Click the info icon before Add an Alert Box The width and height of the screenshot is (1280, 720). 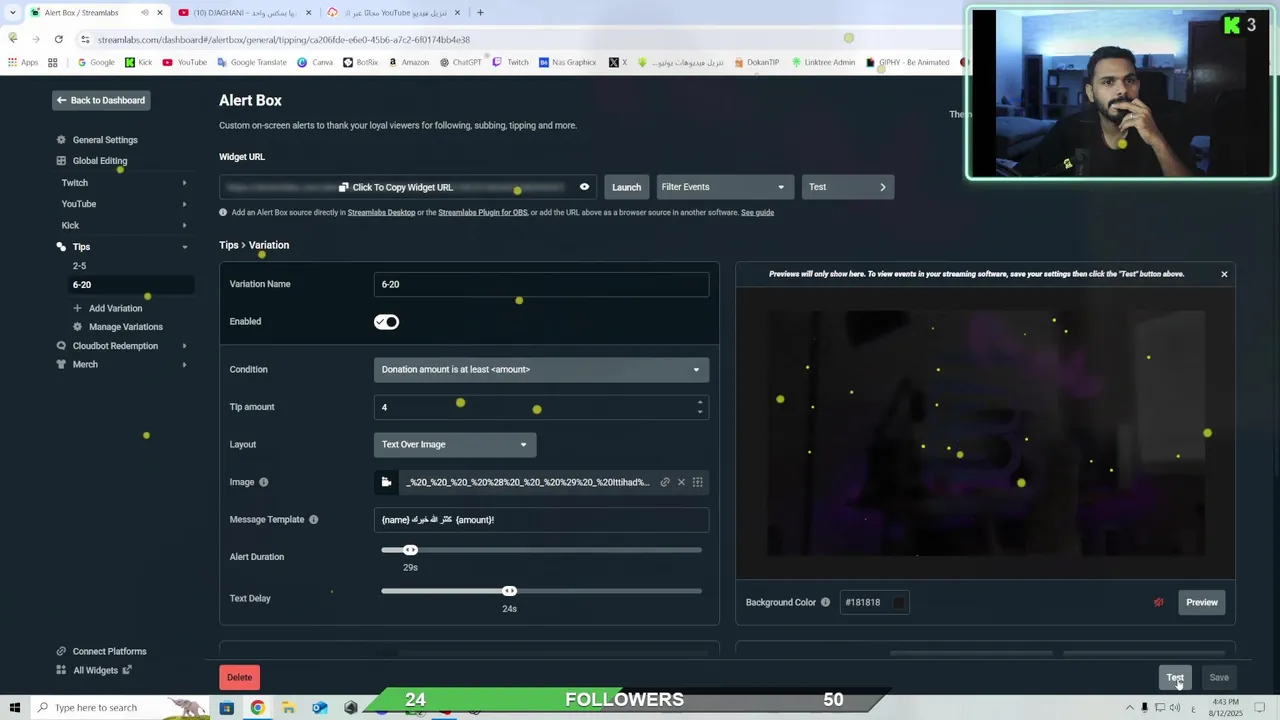click(x=223, y=212)
